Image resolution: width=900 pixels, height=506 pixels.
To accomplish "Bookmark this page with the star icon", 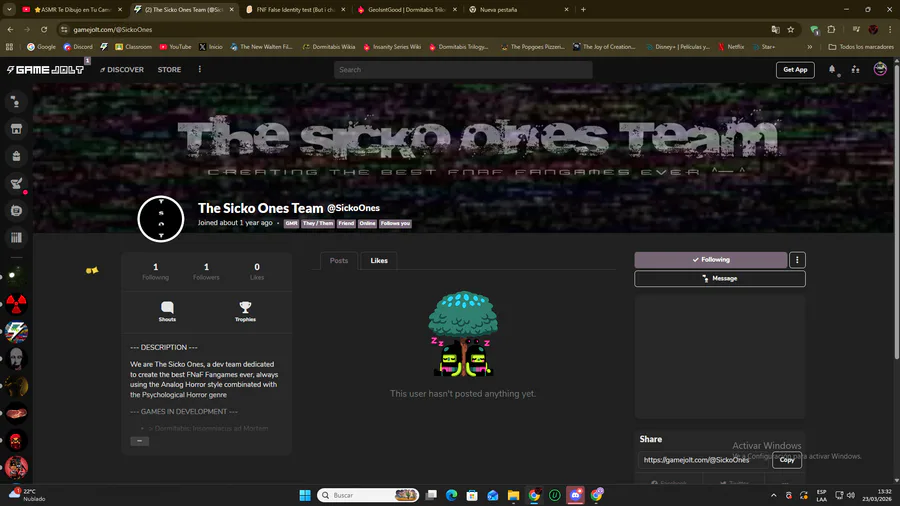I will click(x=790, y=29).
